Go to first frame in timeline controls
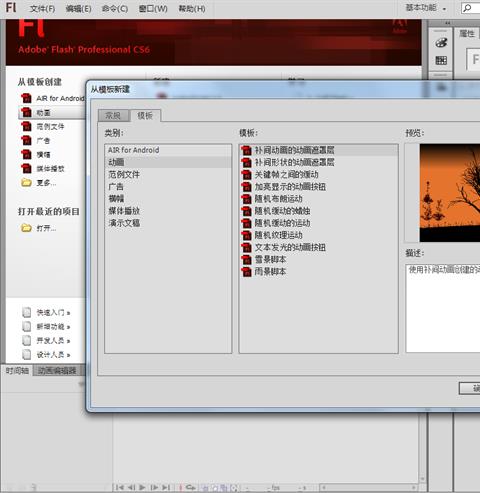480x493 pixels. point(120,487)
